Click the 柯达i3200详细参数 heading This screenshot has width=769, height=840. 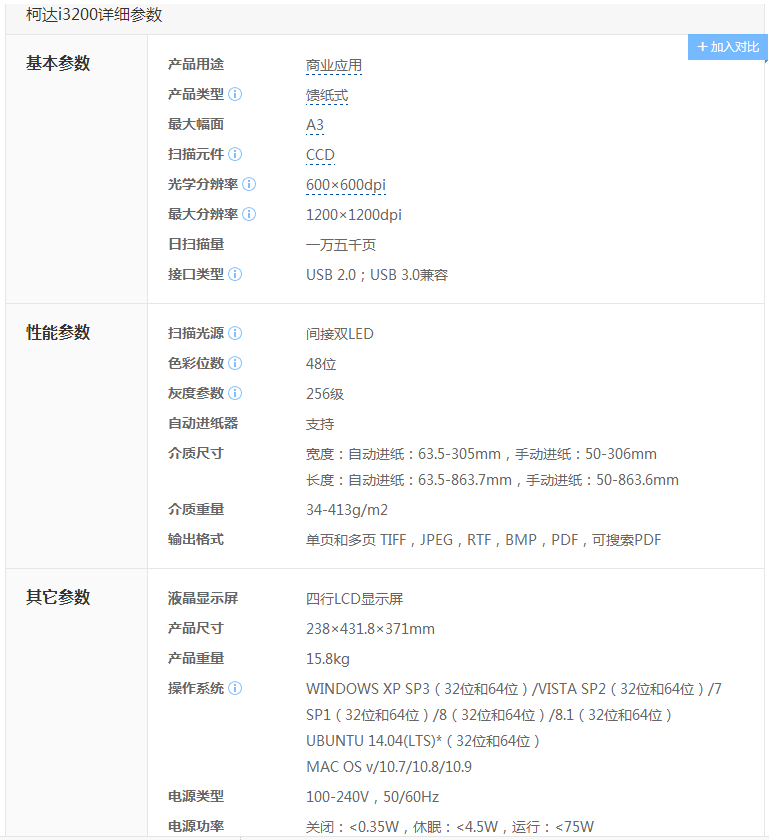click(x=94, y=14)
